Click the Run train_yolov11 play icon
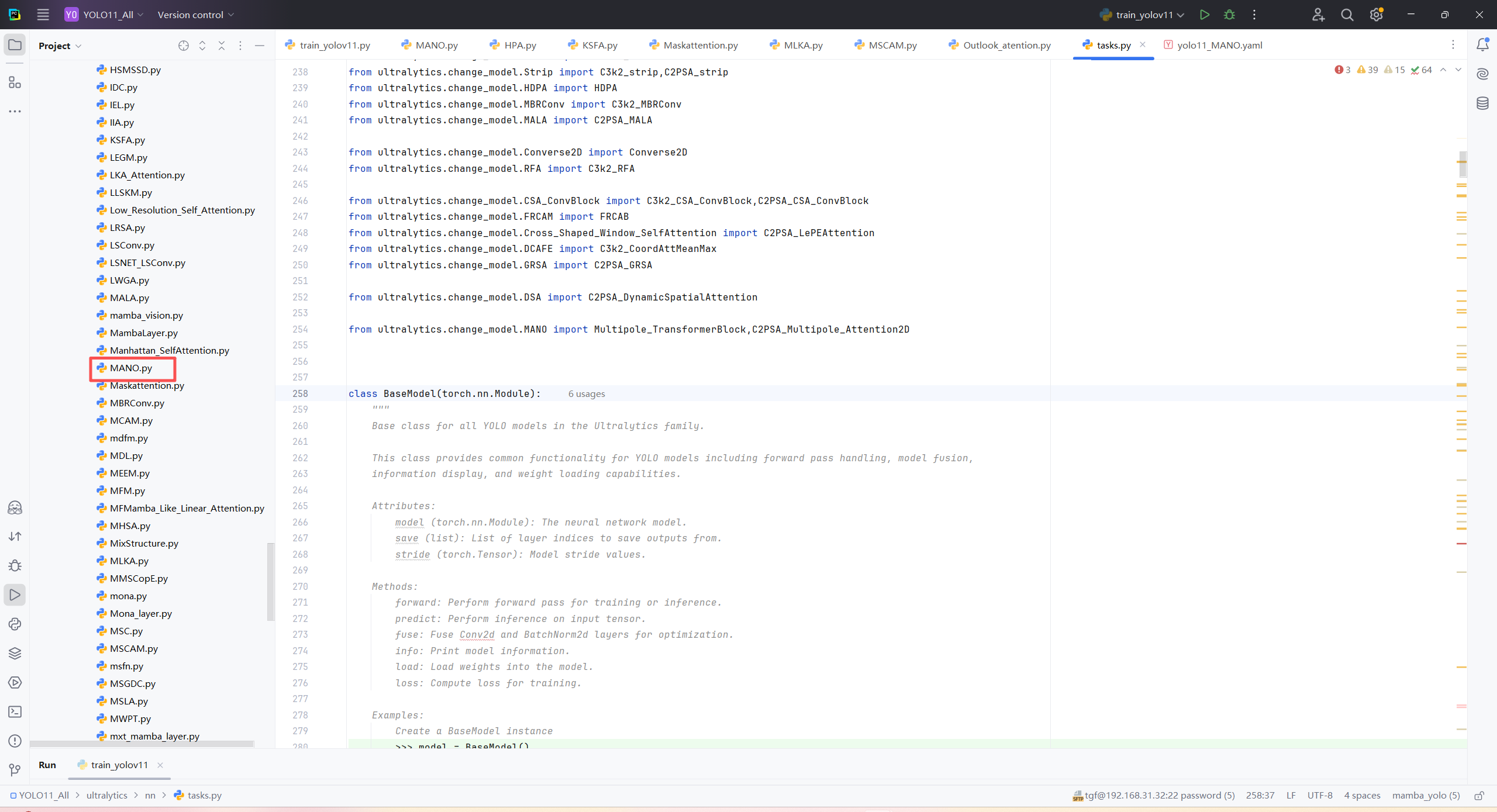Screen dimensions: 1497x812 coord(1204,15)
